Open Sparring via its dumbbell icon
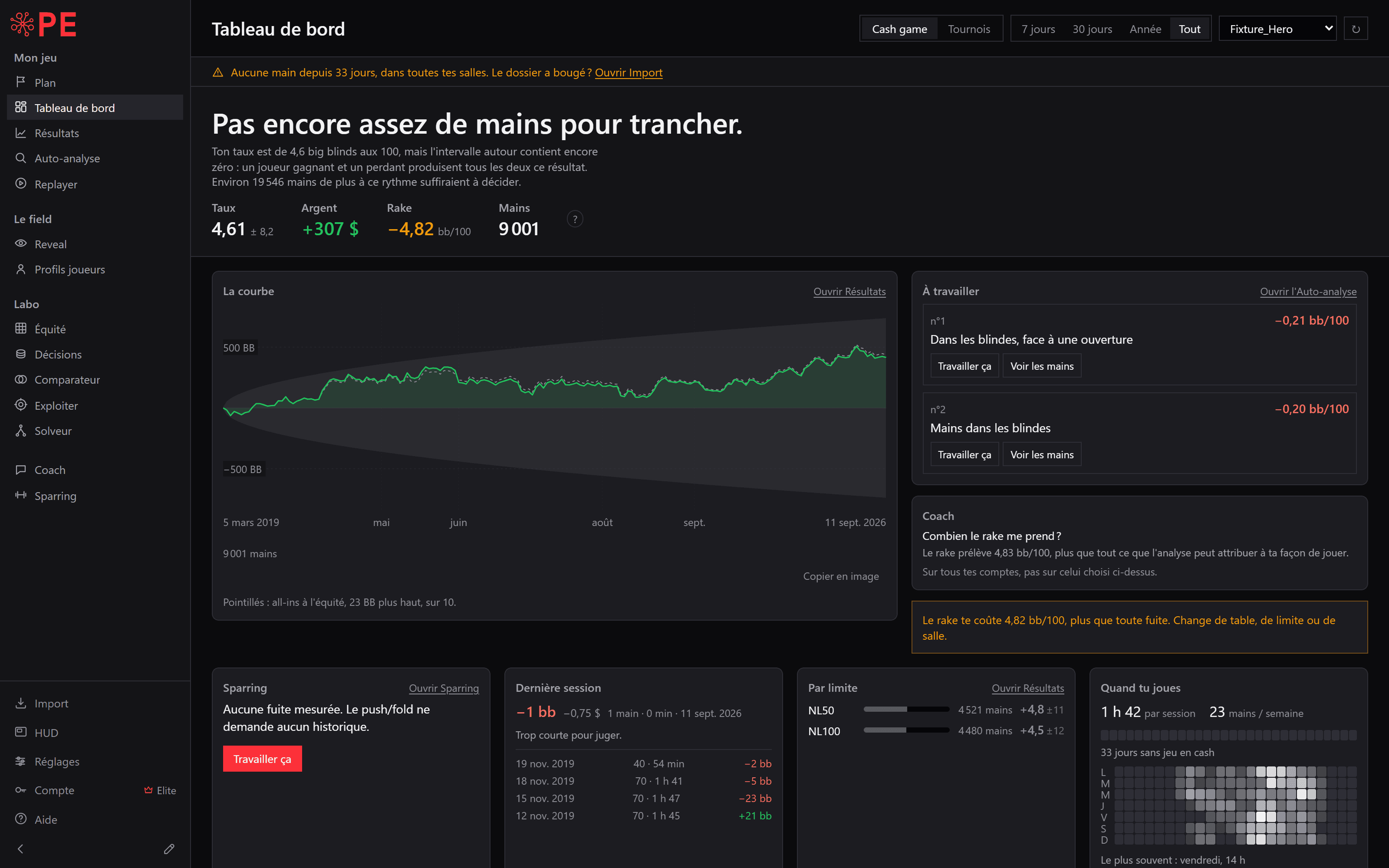This screenshot has width=1389, height=868. [21, 495]
